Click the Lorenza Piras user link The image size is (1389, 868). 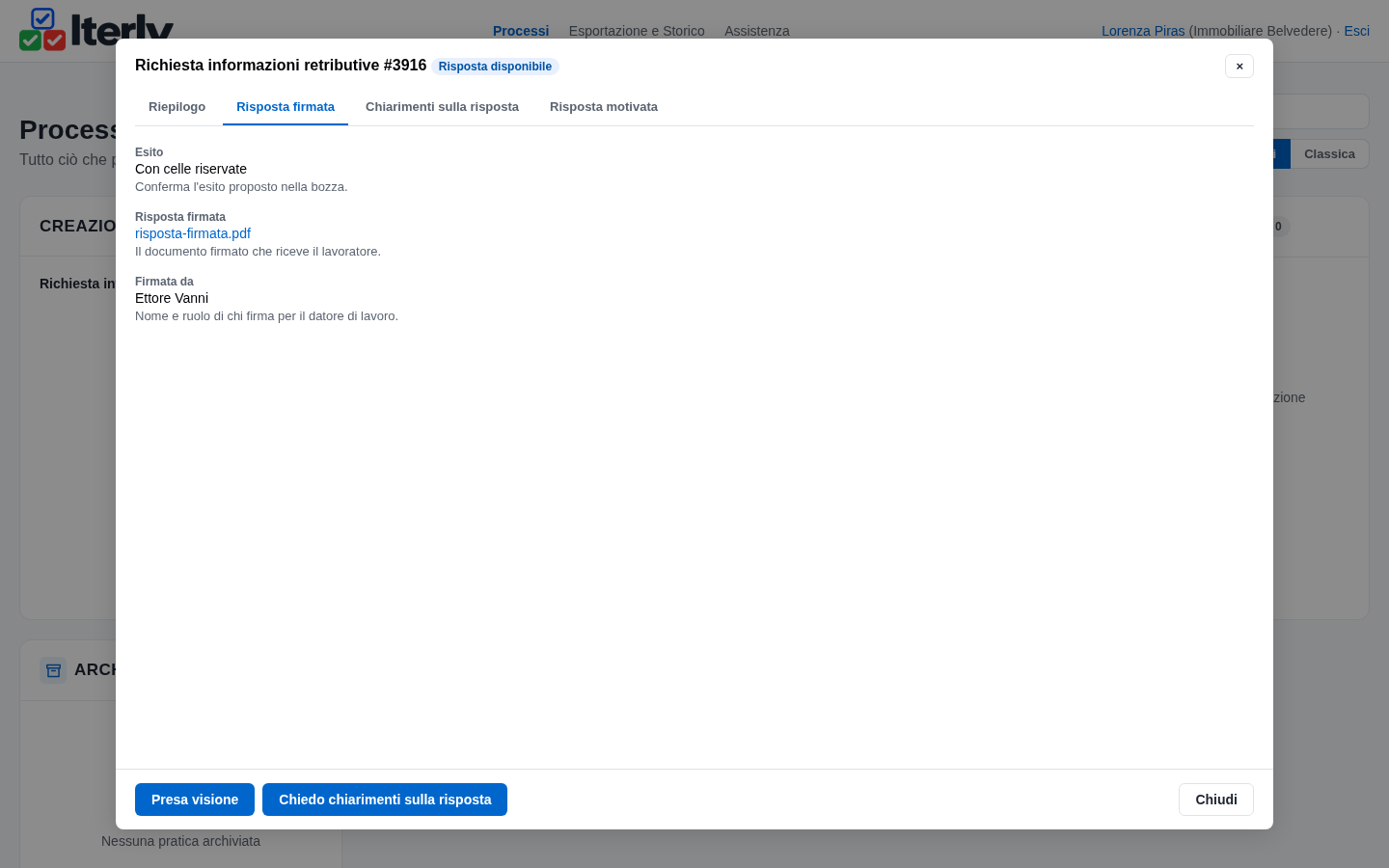1143,31
